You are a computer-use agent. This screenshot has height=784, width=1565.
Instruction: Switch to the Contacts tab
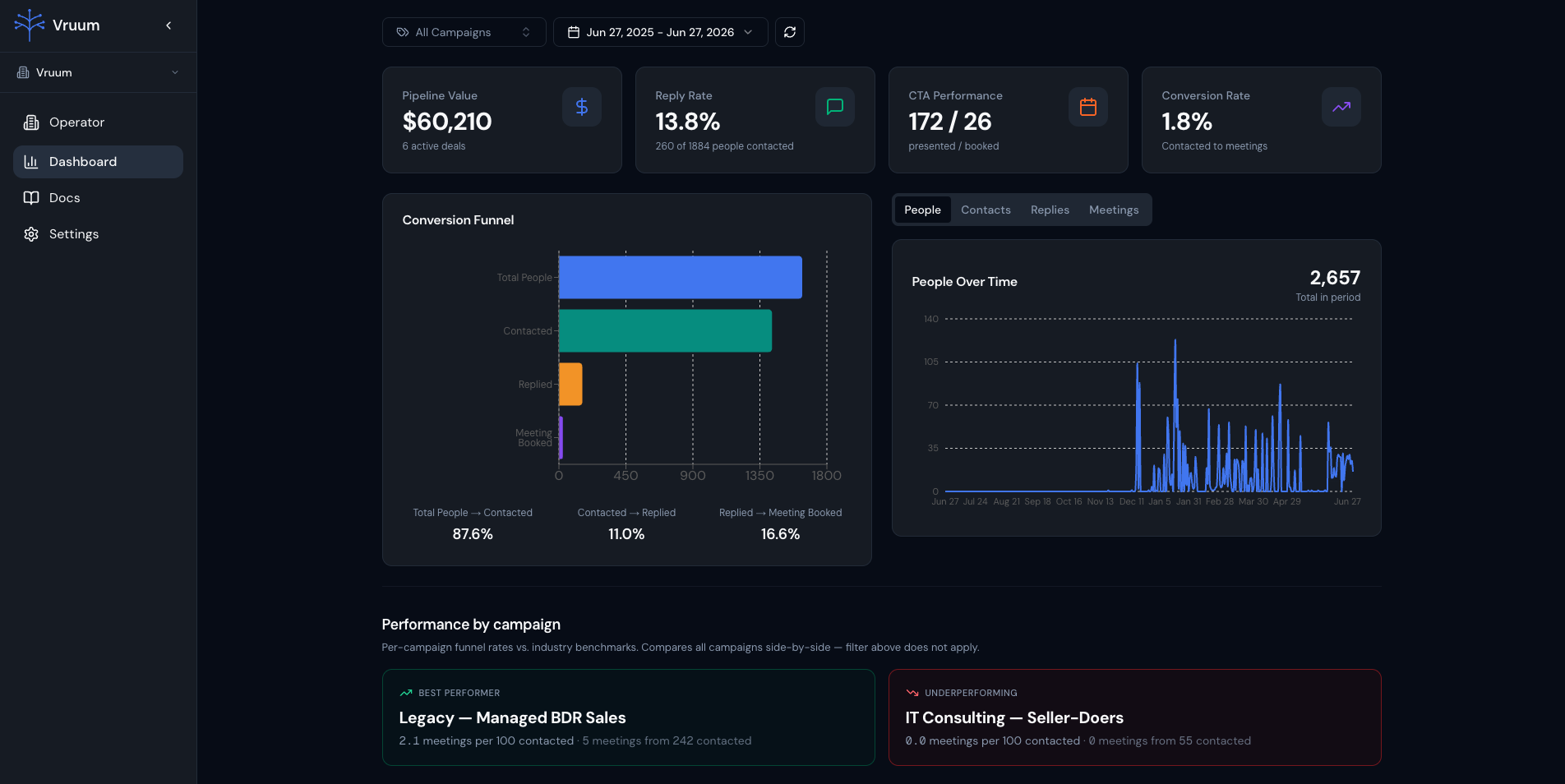coord(986,210)
